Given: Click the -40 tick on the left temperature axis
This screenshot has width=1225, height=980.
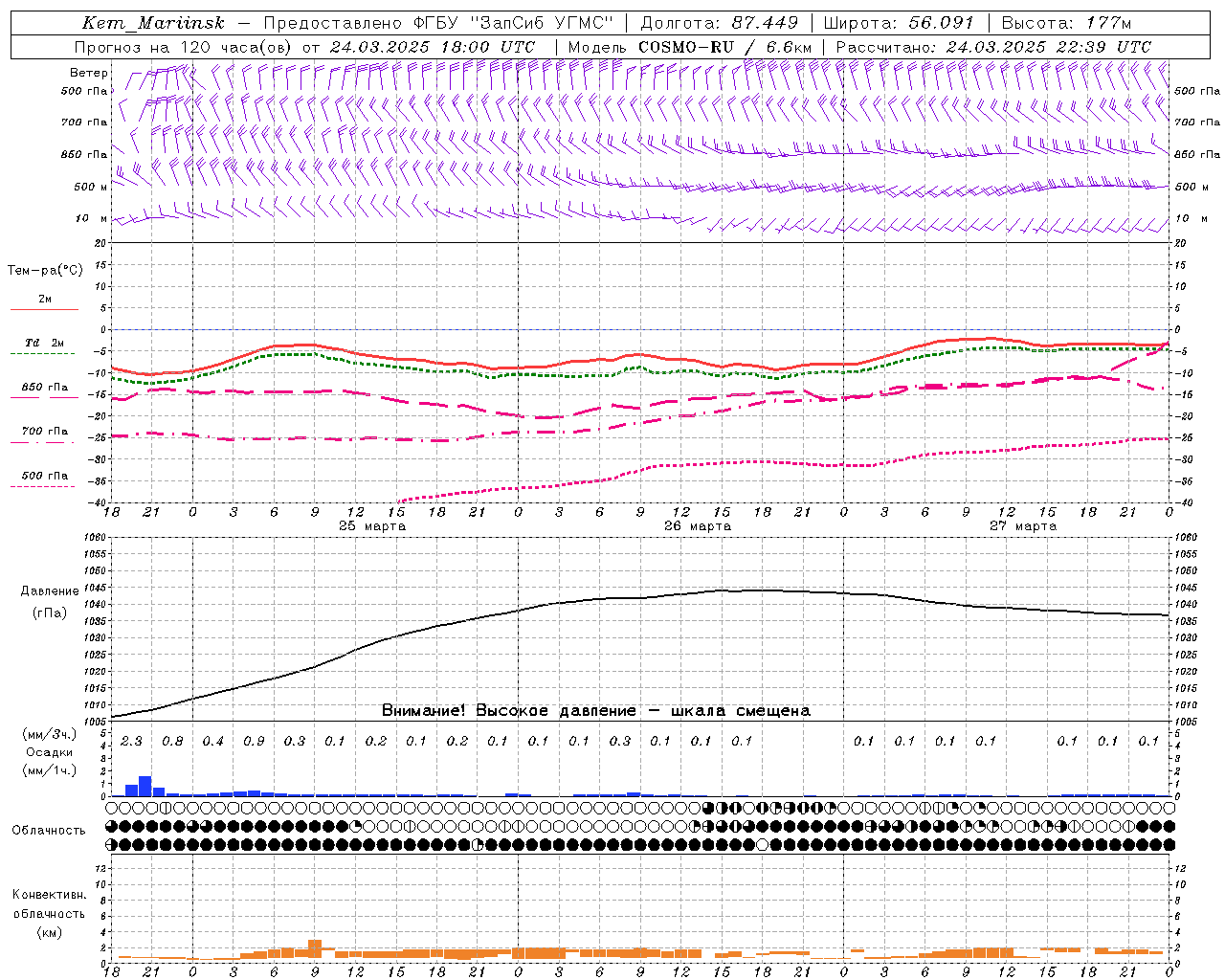Looking at the screenshot, I should [x=96, y=503].
